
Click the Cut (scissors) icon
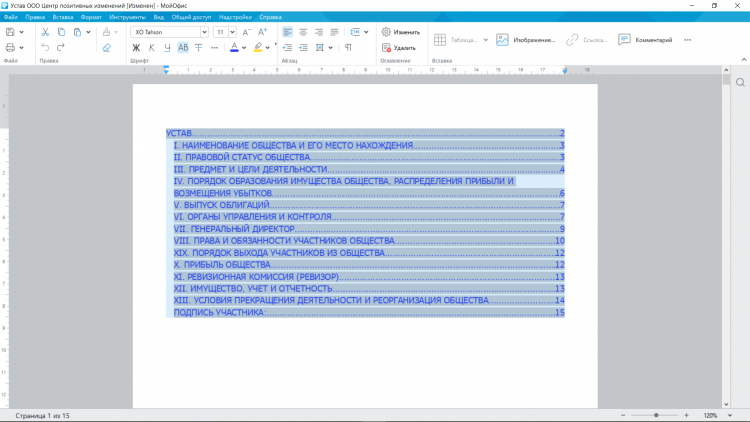[x=45, y=32]
